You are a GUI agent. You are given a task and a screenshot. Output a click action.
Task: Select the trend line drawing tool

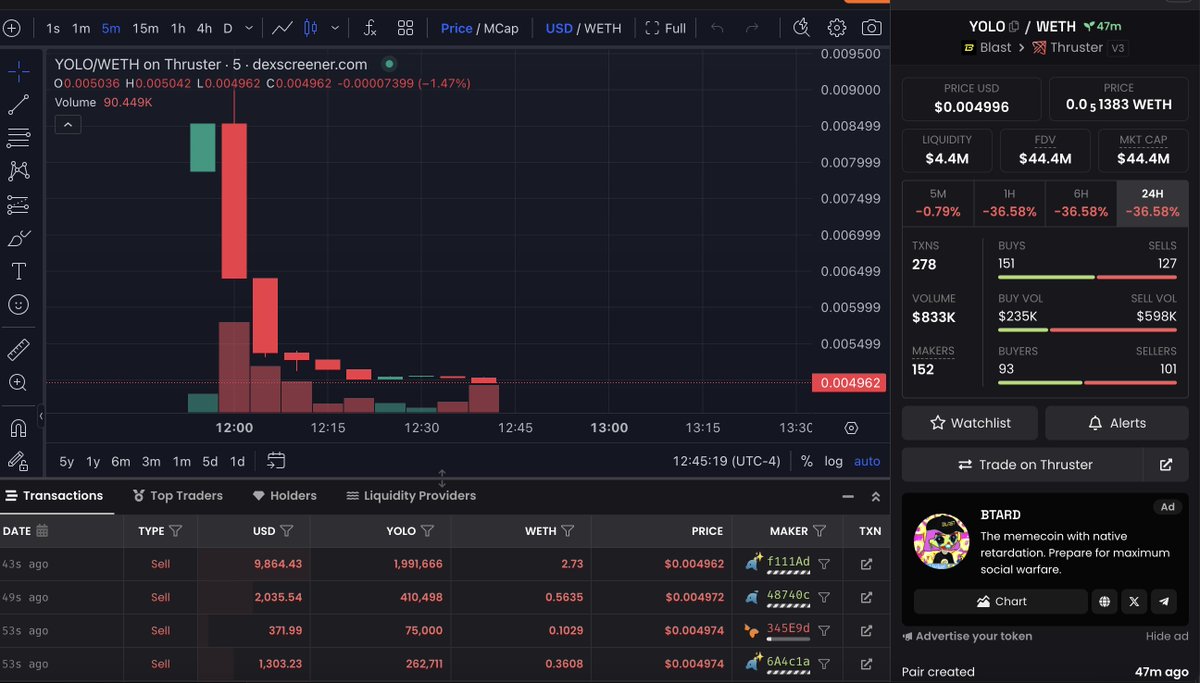18,104
